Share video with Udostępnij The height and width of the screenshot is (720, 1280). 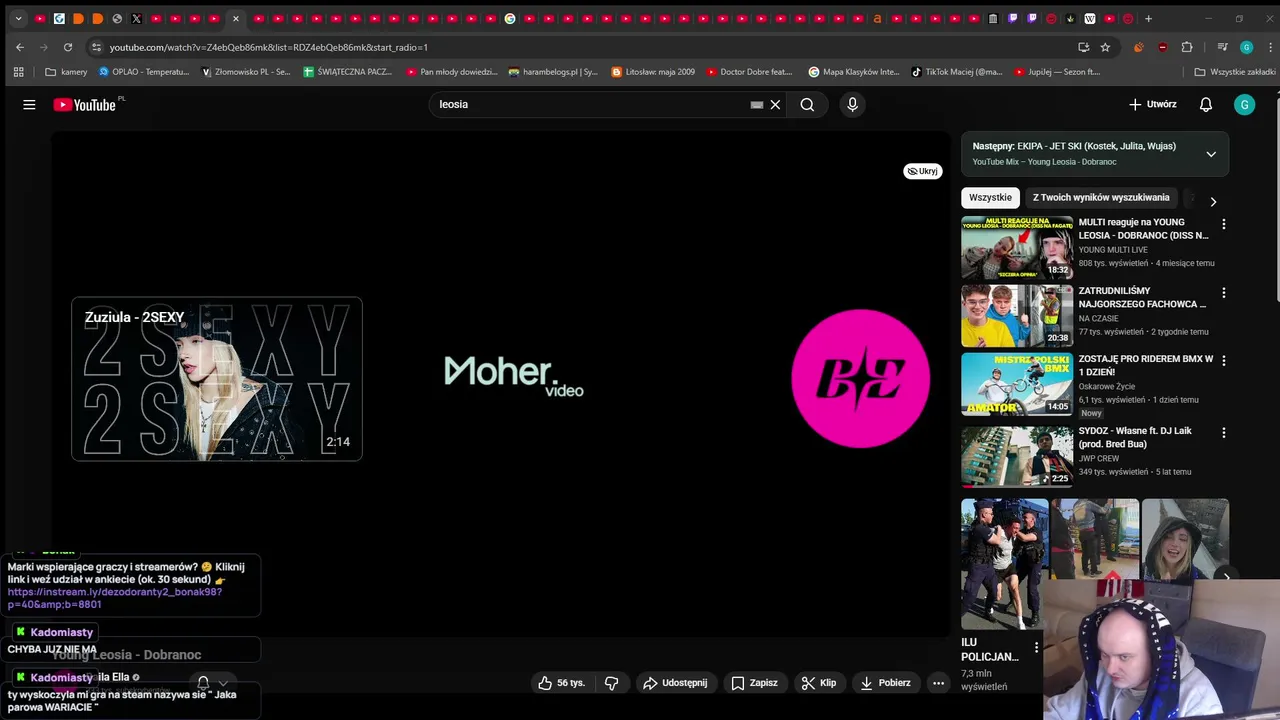[675, 683]
